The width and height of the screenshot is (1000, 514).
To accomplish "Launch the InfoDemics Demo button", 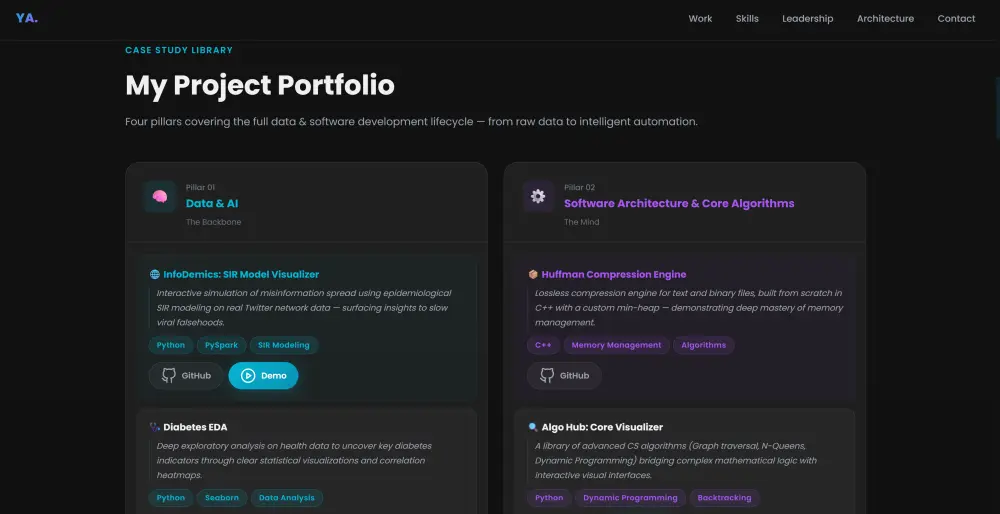I will coord(263,376).
